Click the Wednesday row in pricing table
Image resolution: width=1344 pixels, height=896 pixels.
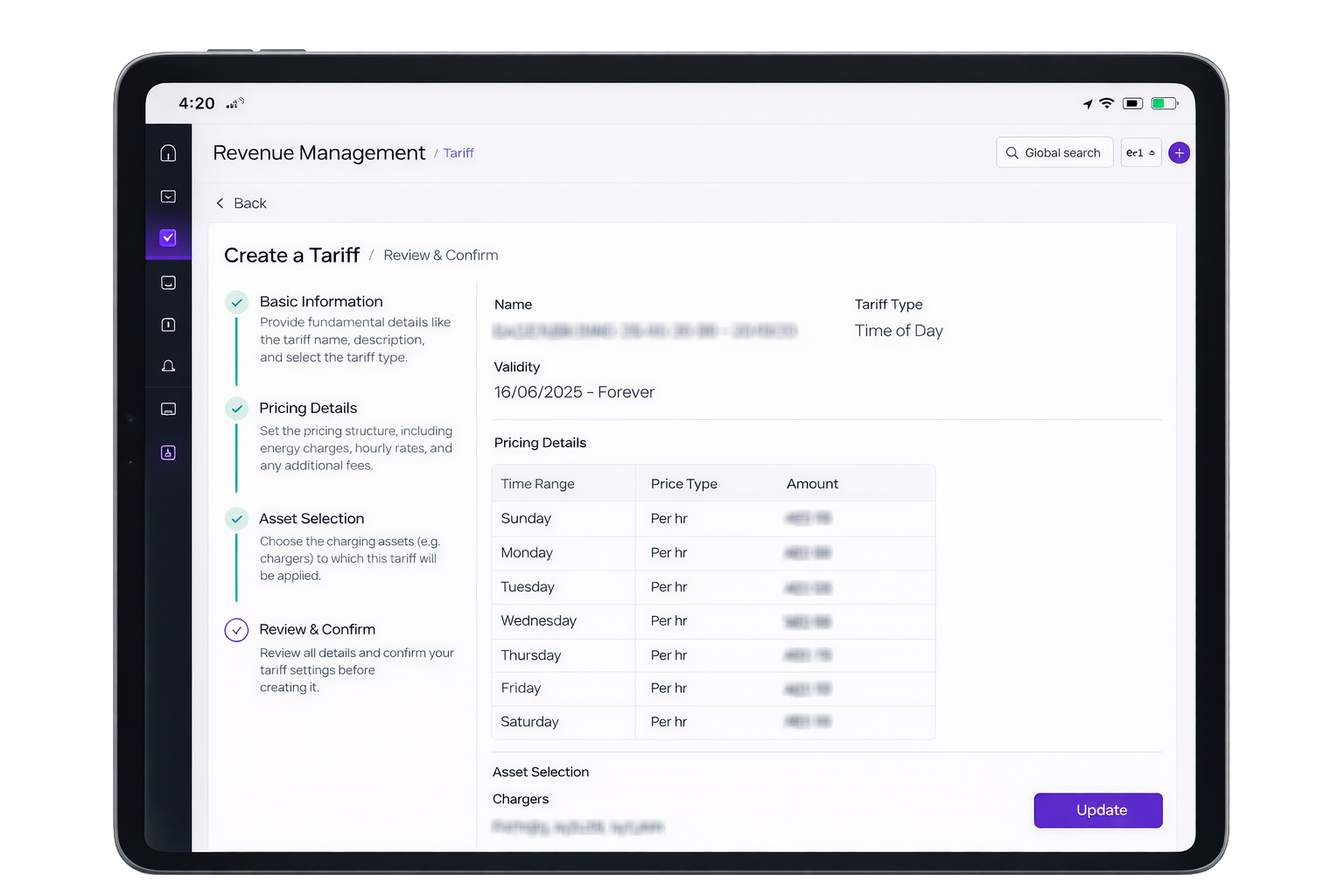tap(713, 621)
